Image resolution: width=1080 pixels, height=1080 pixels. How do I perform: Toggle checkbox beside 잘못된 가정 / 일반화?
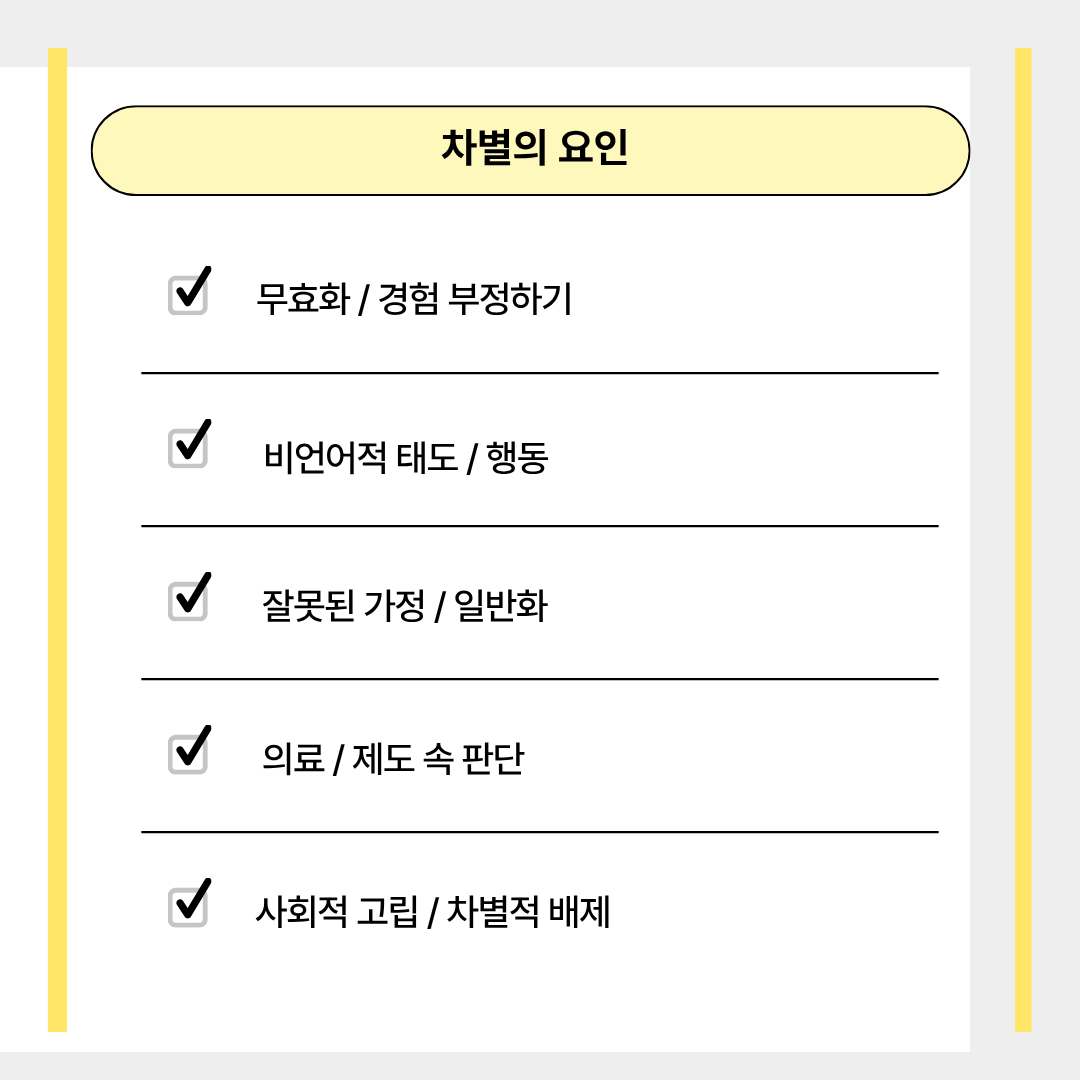[x=188, y=601]
